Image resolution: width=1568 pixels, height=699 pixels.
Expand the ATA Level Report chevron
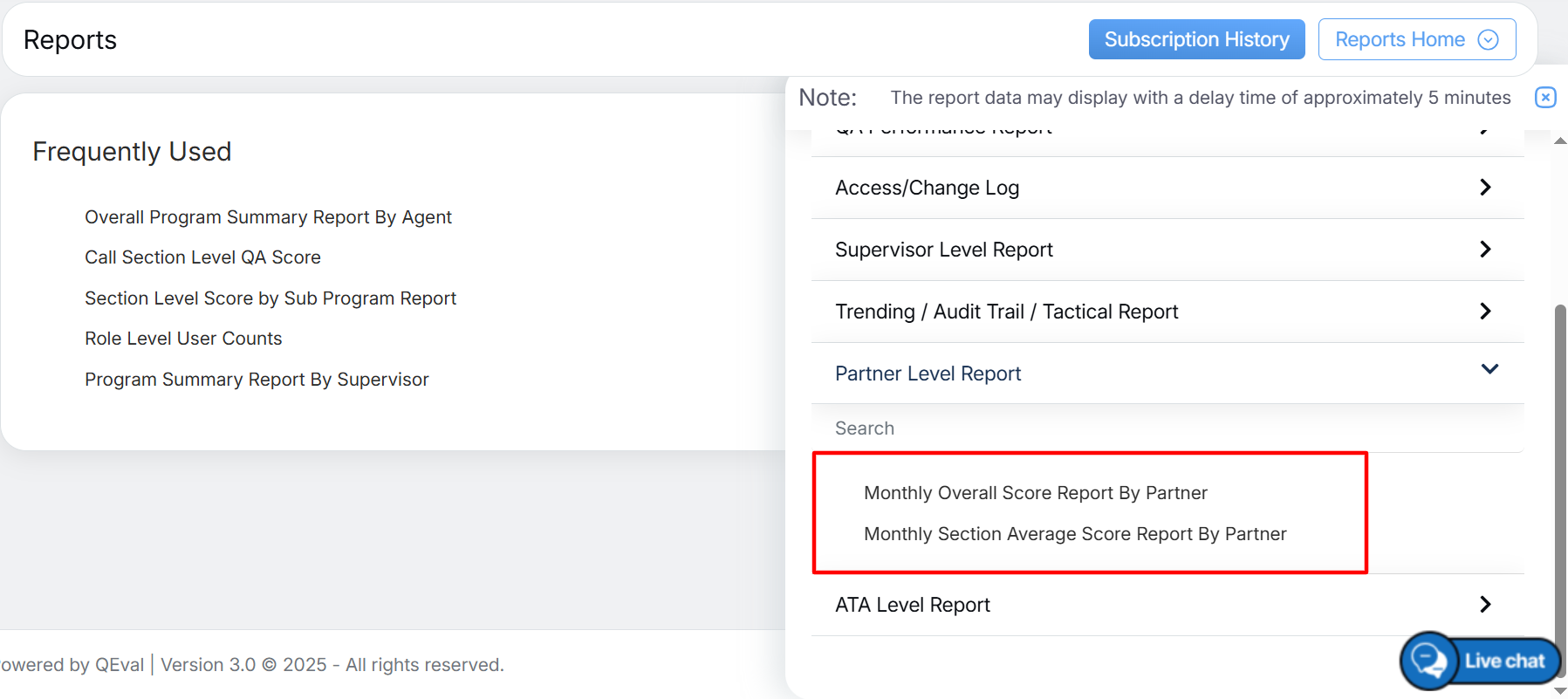pyautogui.click(x=1485, y=605)
